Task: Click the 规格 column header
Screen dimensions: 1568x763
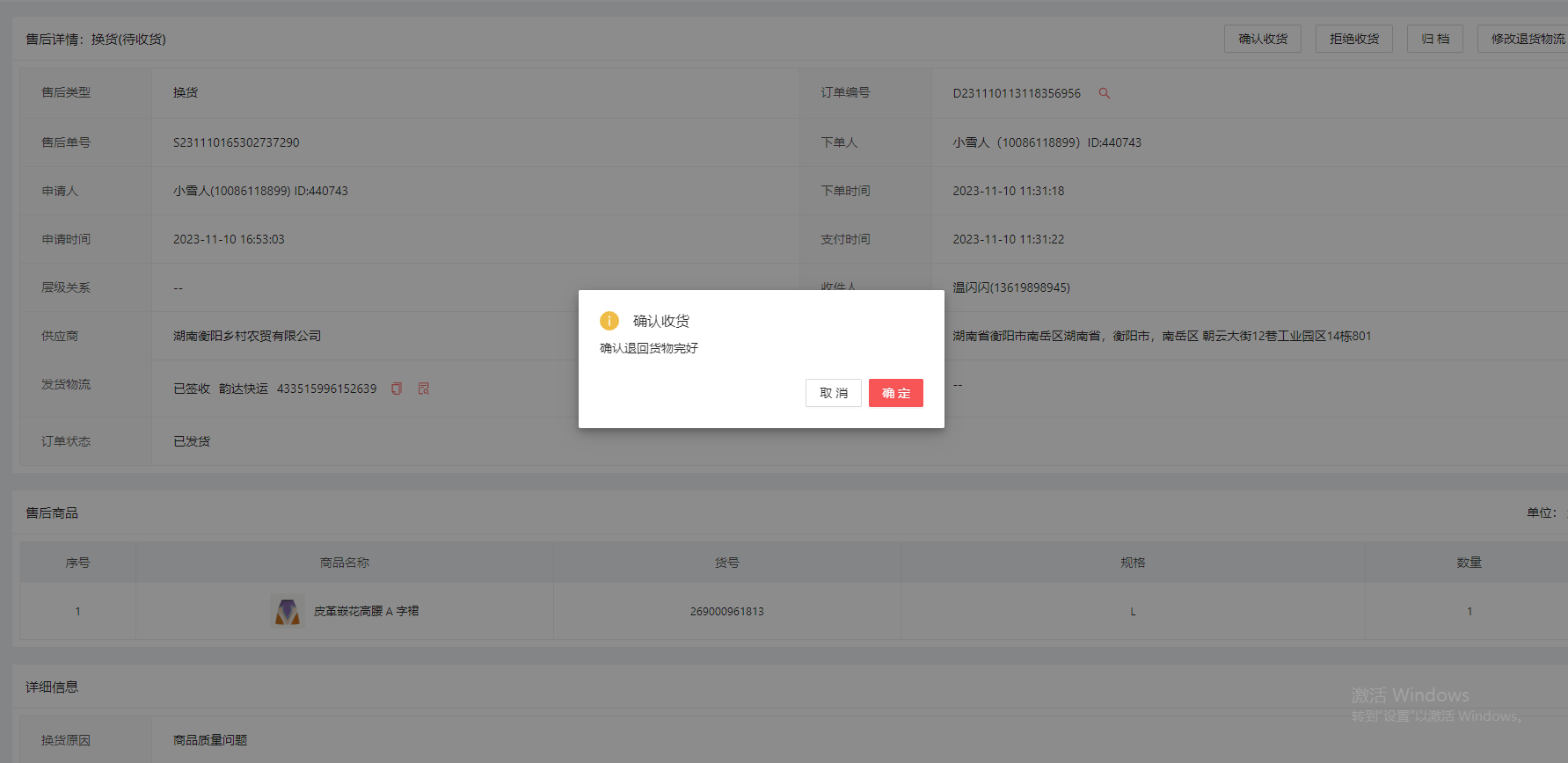Action: point(1132,563)
